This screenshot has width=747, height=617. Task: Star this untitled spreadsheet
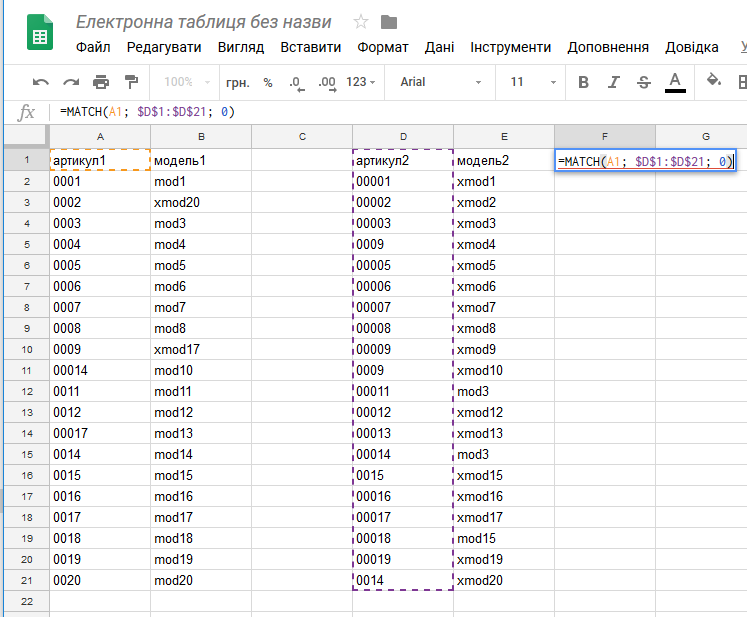(361, 22)
